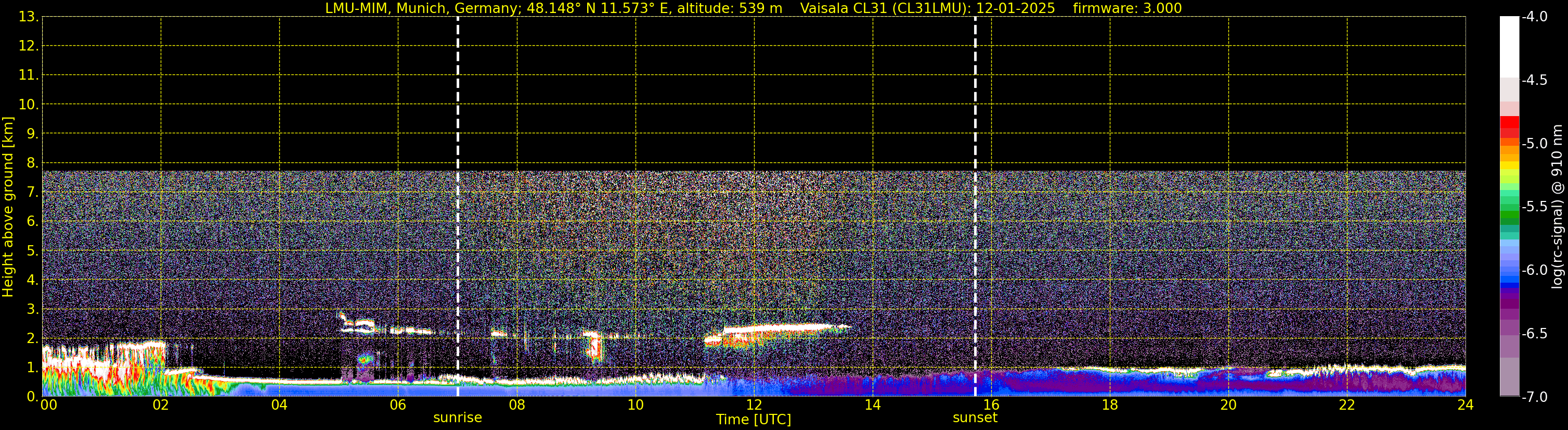Screen dimensions: 1568x430
Task: Click the white dashed sunrise line
Action: [x=458, y=207]
